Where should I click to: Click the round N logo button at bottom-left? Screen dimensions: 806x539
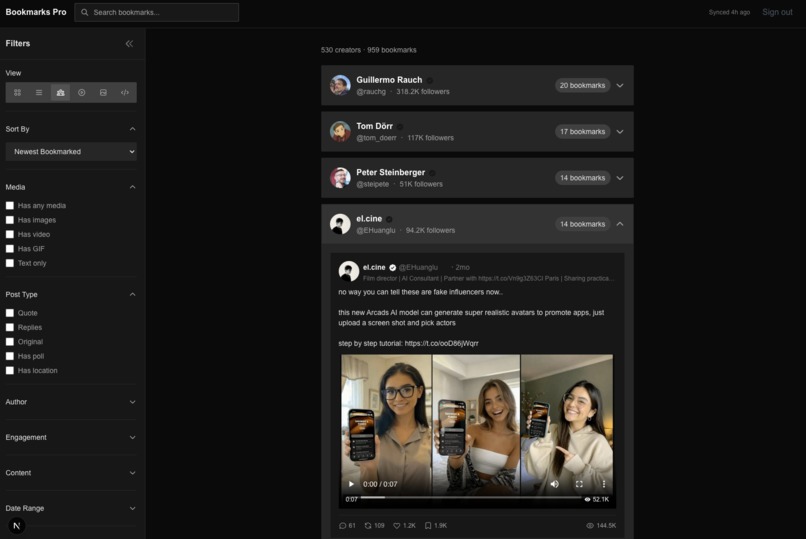click(16, 526)
